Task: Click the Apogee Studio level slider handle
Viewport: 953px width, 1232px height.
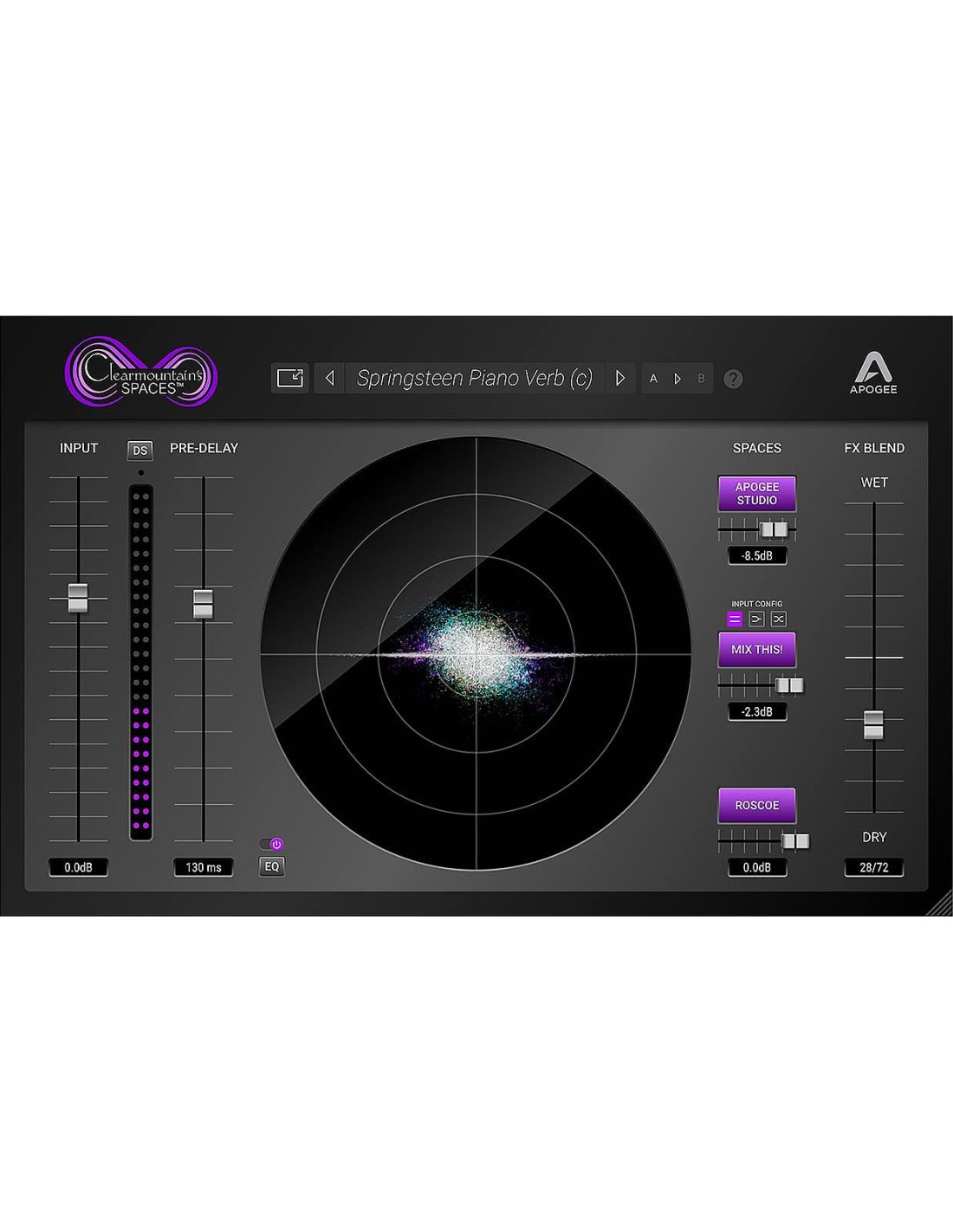Action: click(x=774, y=529)
